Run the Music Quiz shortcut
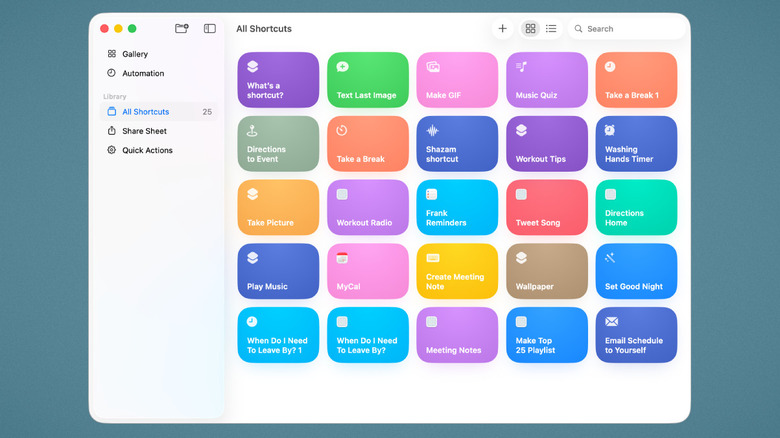Screen dimensions: 780x438 click(547, 80)
